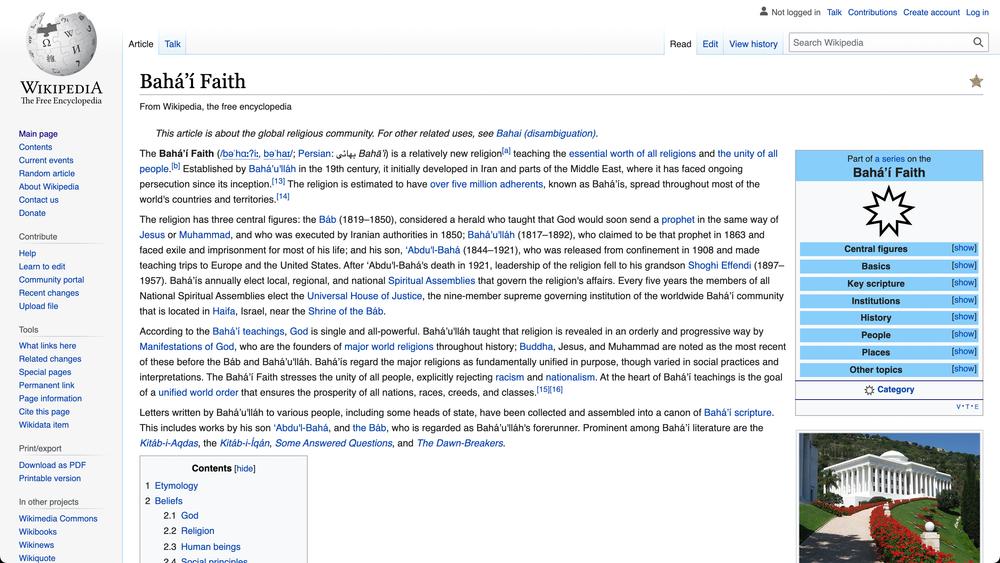Click the Log in link
Image resolution: width=1000 pixels, height=563 pixels.
click(x=977, y=12)
